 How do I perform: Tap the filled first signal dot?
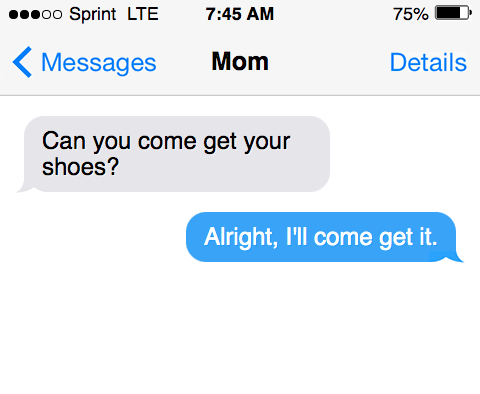point(14,15)
